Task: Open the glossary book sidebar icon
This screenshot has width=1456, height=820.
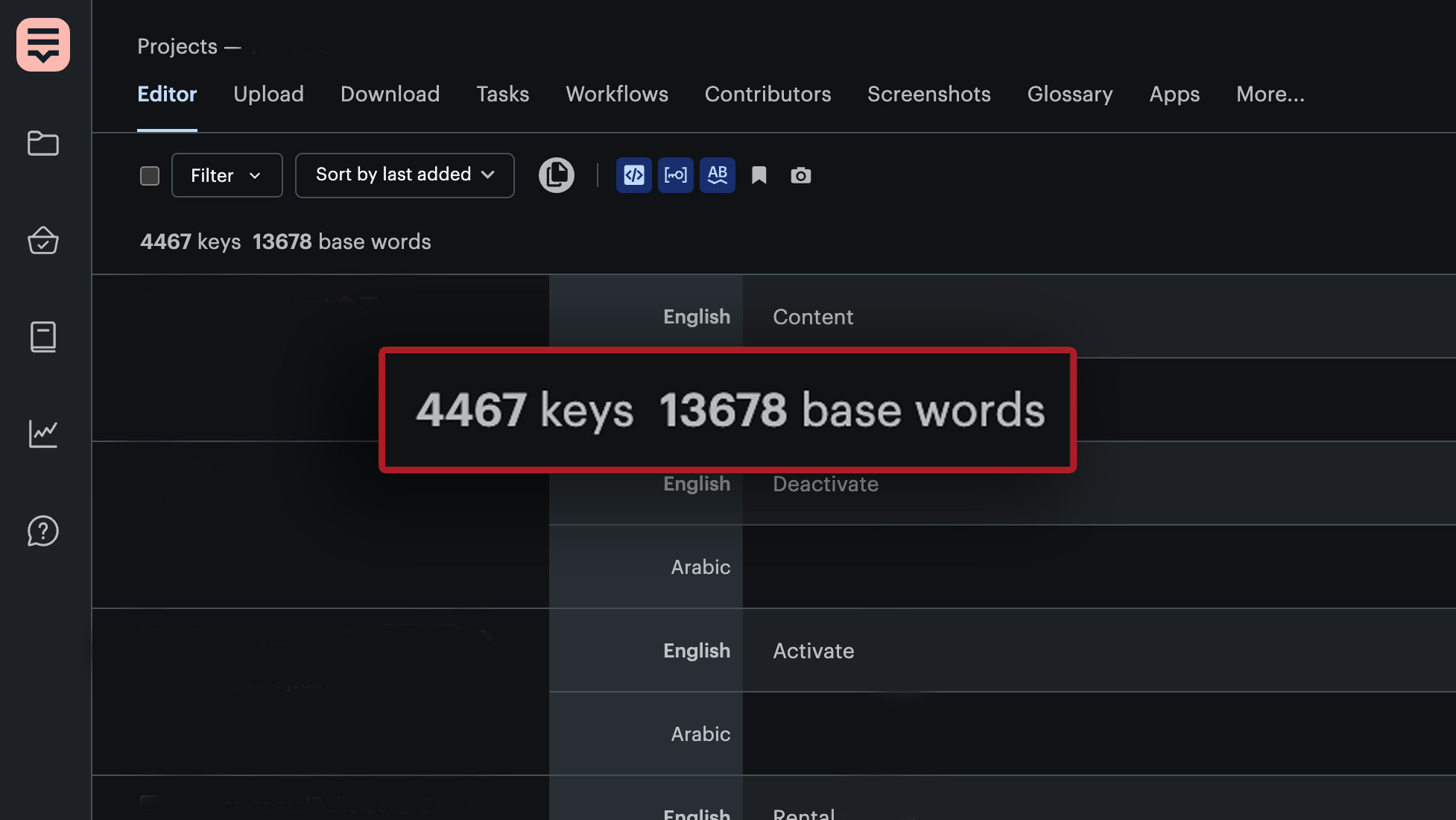Action: pos(43,337)
